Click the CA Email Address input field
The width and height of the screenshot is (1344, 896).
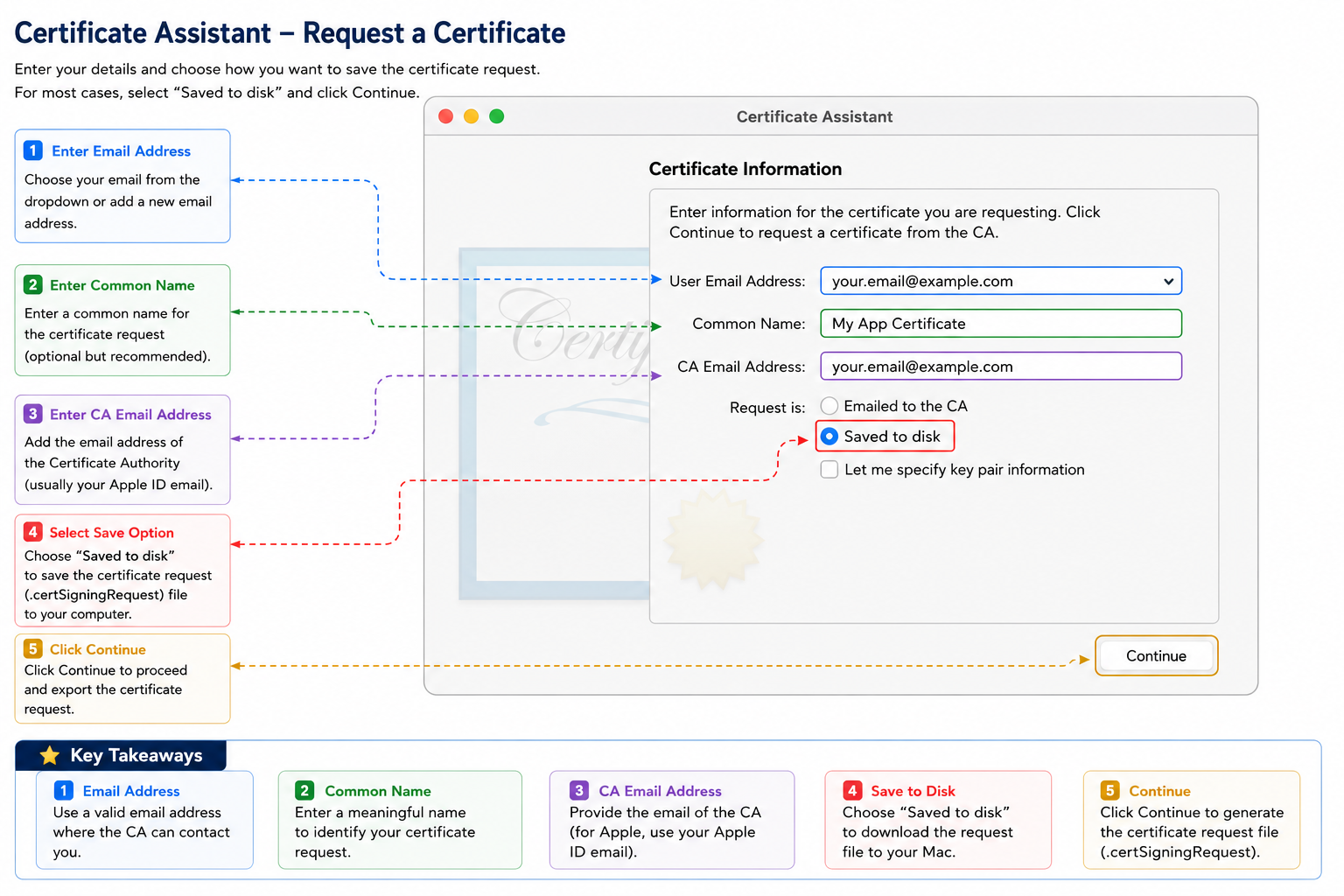(1001, 367)
